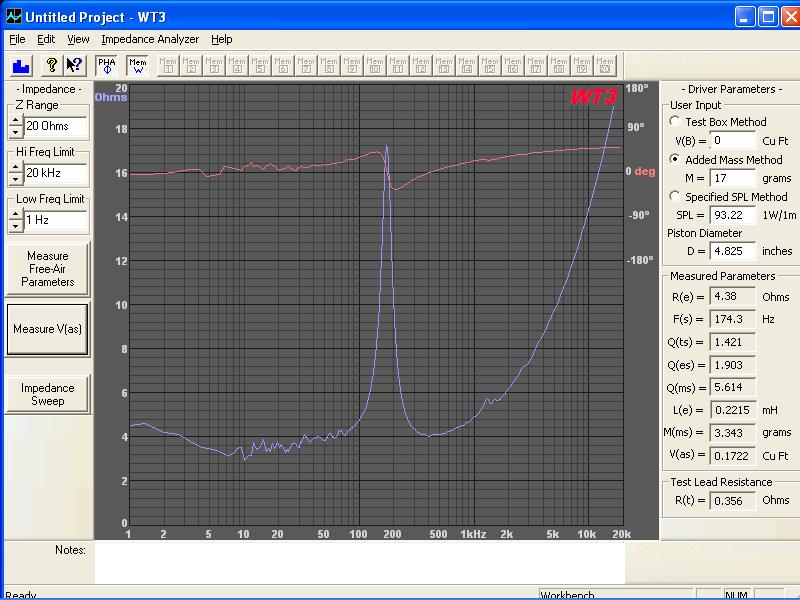Screen dimensions: 800x600
Task: Decrease Z Range with the down arrow
Action: coord(16,132)
